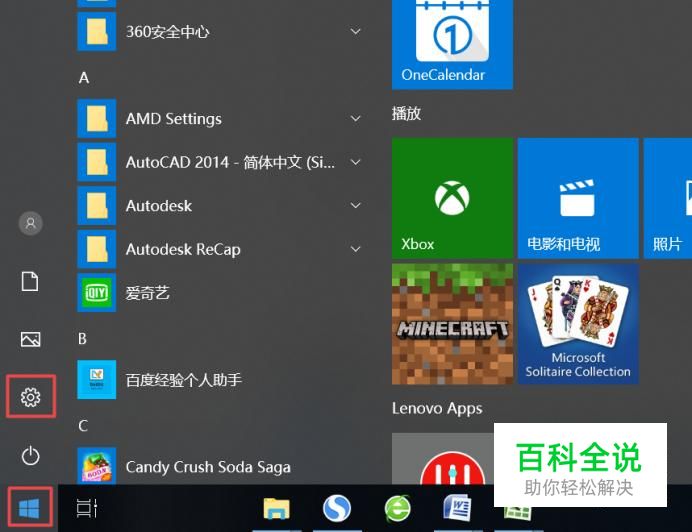The width and height of the screenshot is (692, 532).
Task: Open Word from the taskbar
Action: (457, 509)
